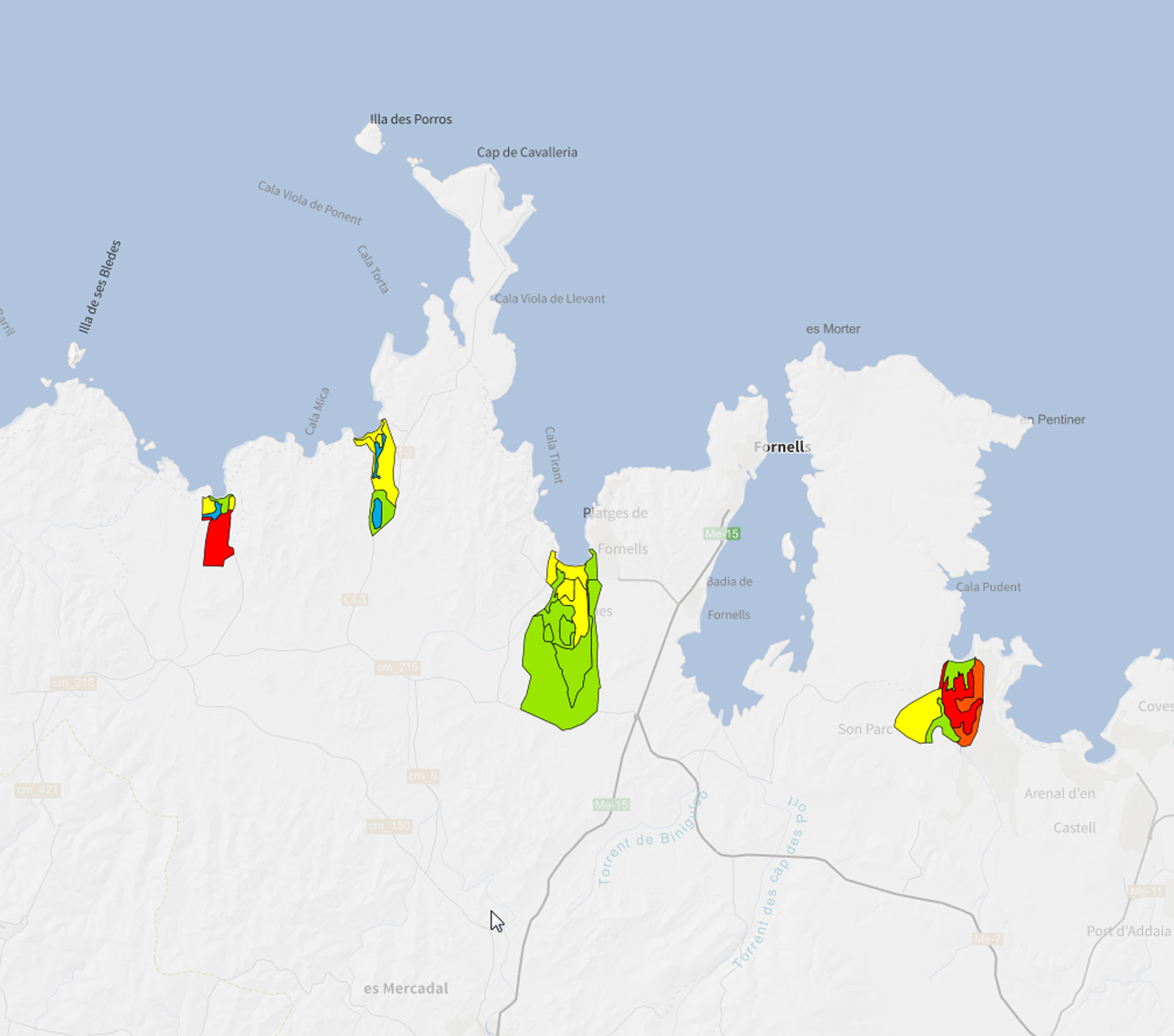This screenshot has height=1036, width=1174.
Task: Select the Port d'Addaia label
Action: tap(1128, 931)
